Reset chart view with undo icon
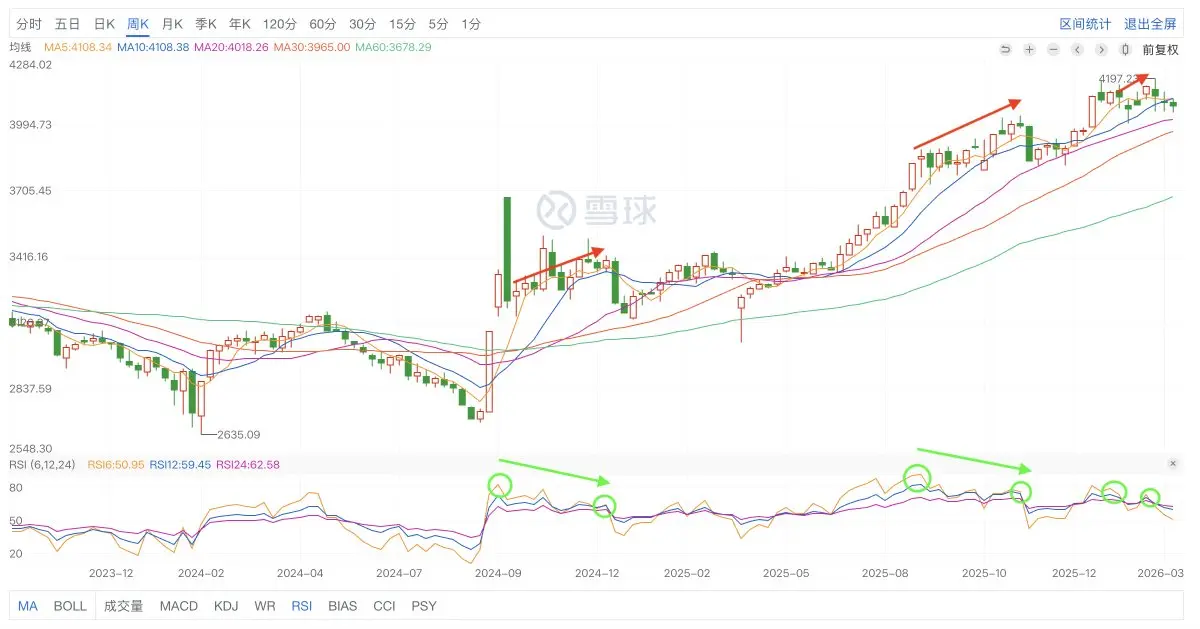Image resolution: width=1200 pixels, height=629 pixels. click(x=1005, y=49)
